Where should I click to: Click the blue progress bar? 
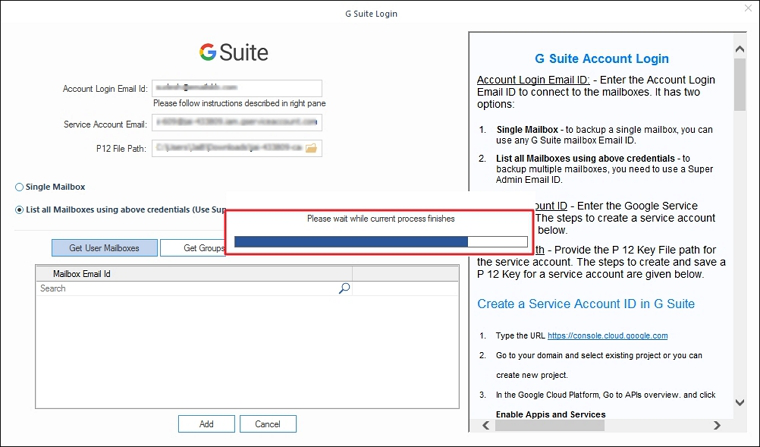pos(381,241)
